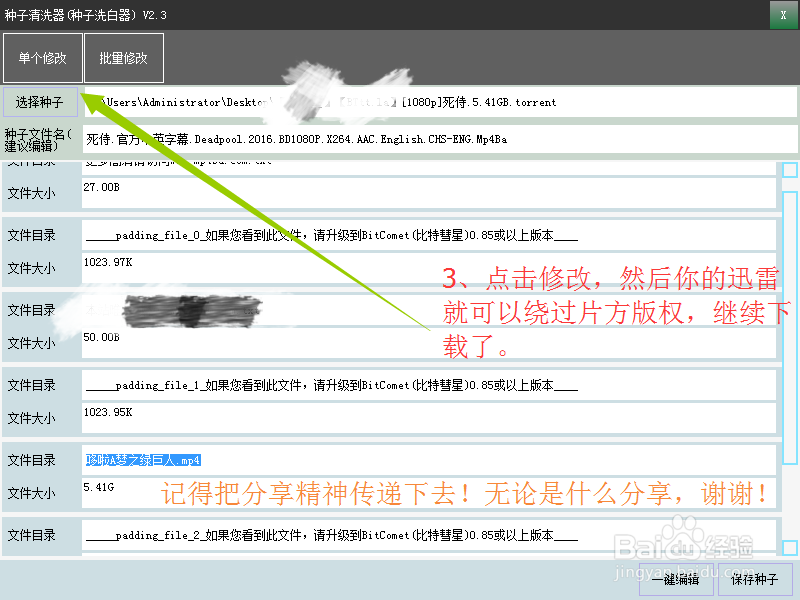Click the 5.41G file size value
800x600 pixels.
(x=99, y=487)
